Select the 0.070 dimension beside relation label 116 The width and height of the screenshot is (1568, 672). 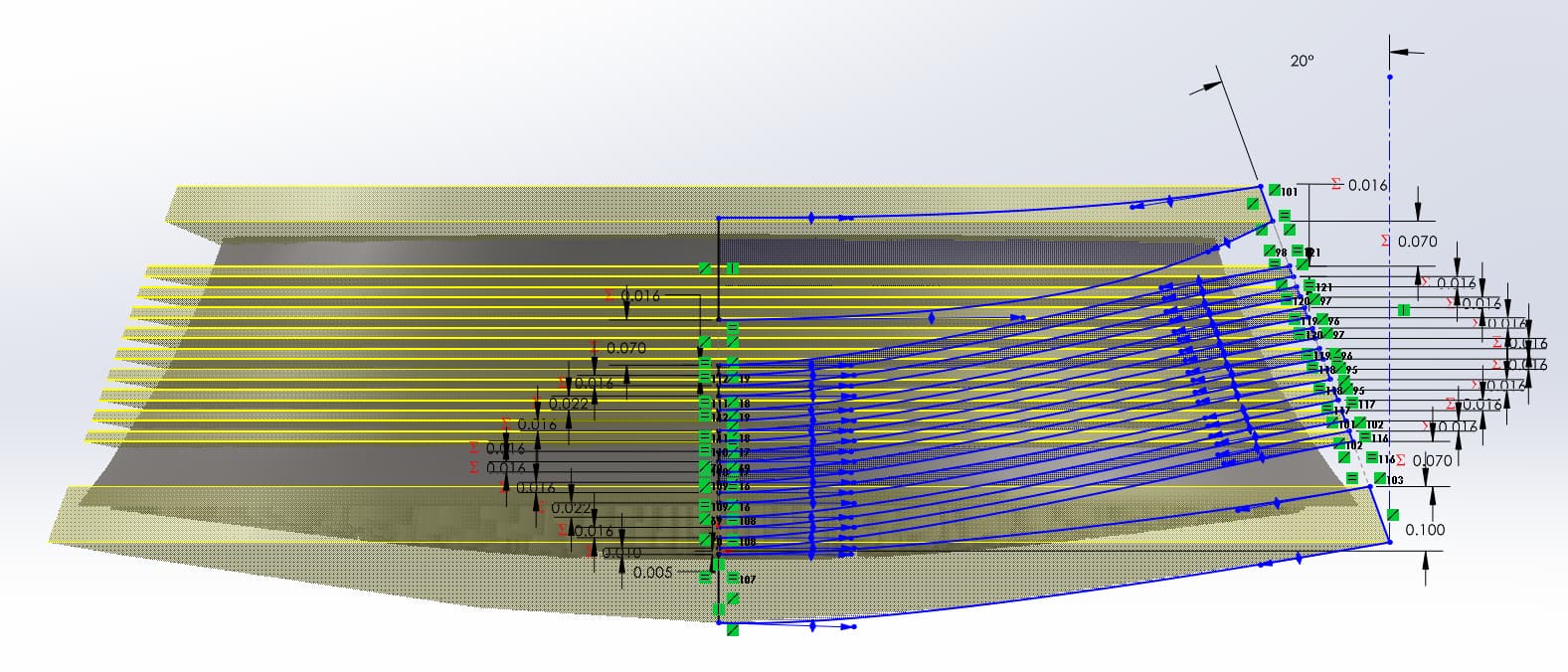[1431, 460]
